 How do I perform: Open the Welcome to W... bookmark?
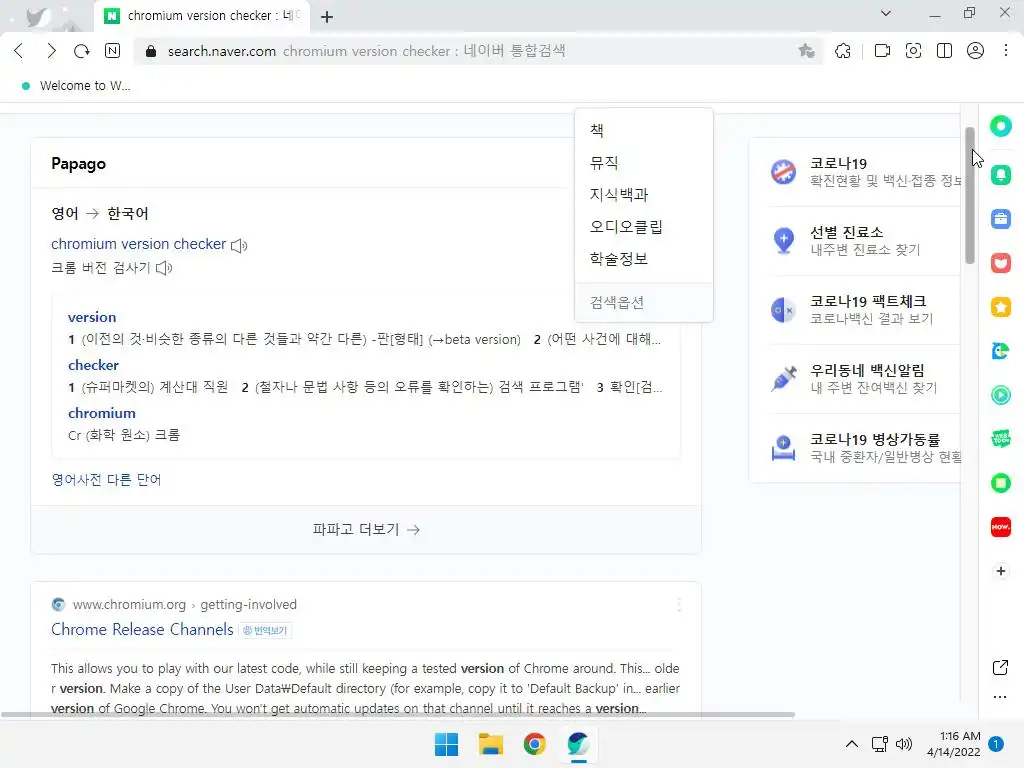pyautogui.click(x=76, y=86)
